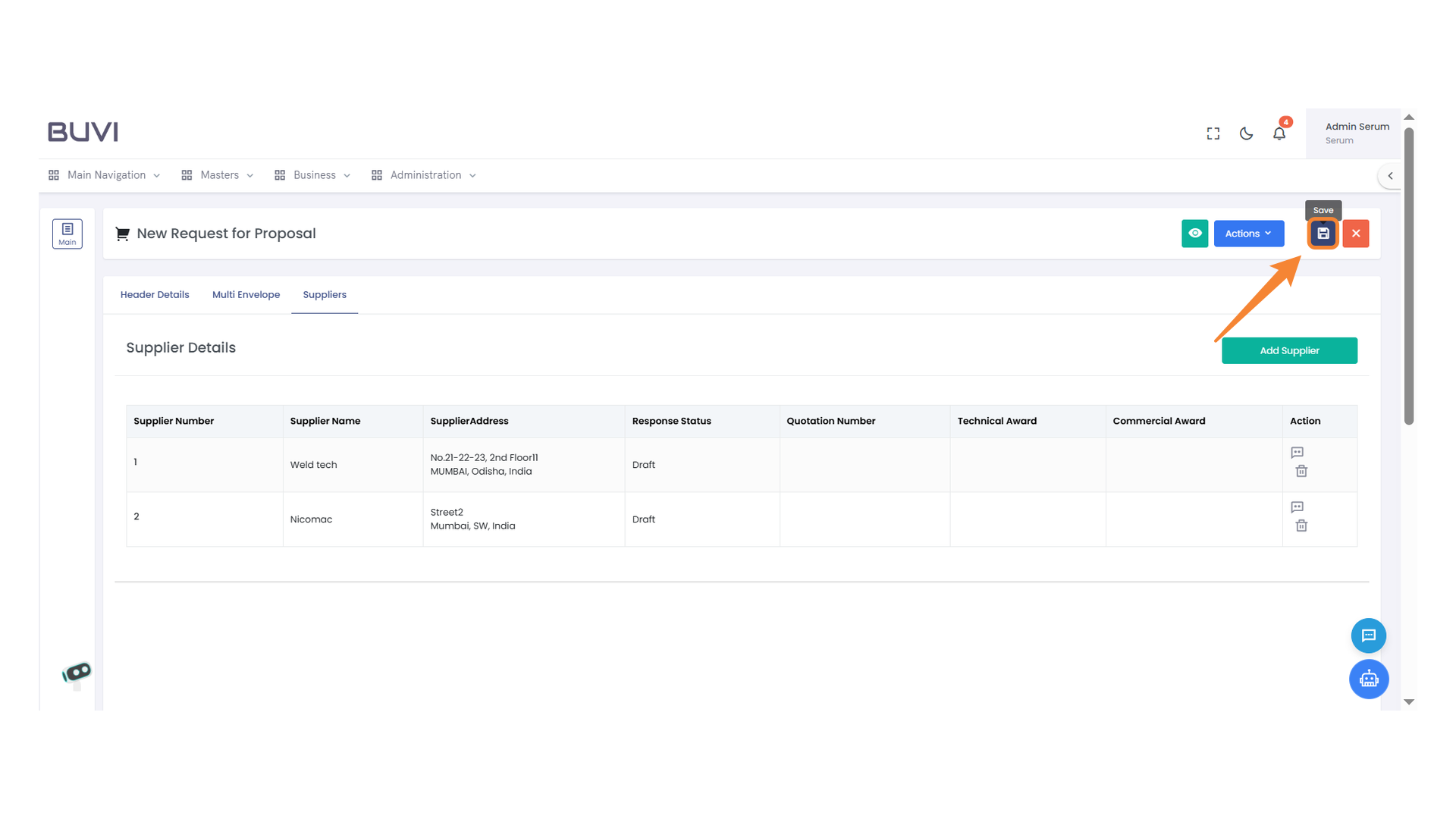Open comment icon for Nicomac row
1456x819 pixels.
pos(1297,507)
